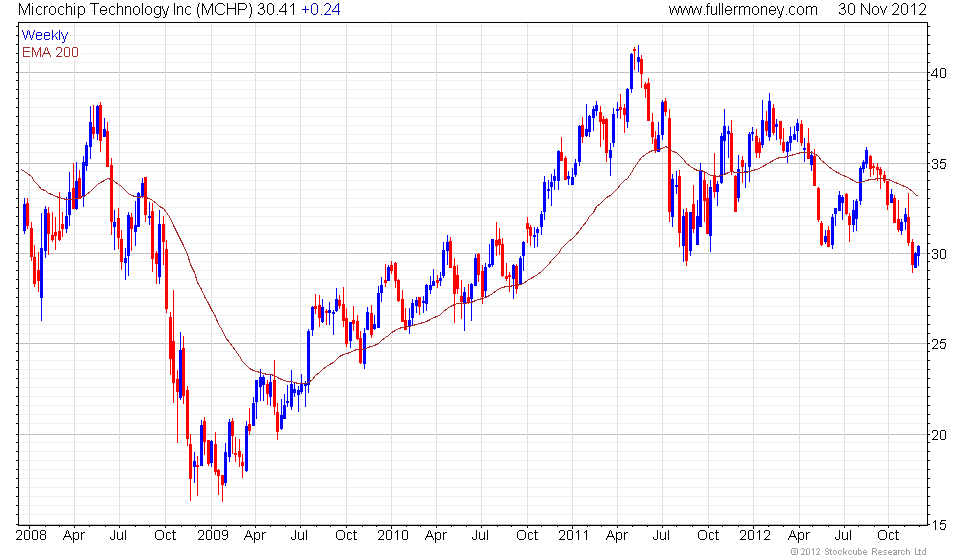
Task: Click the price change +0.24
Action: [321, 9]
